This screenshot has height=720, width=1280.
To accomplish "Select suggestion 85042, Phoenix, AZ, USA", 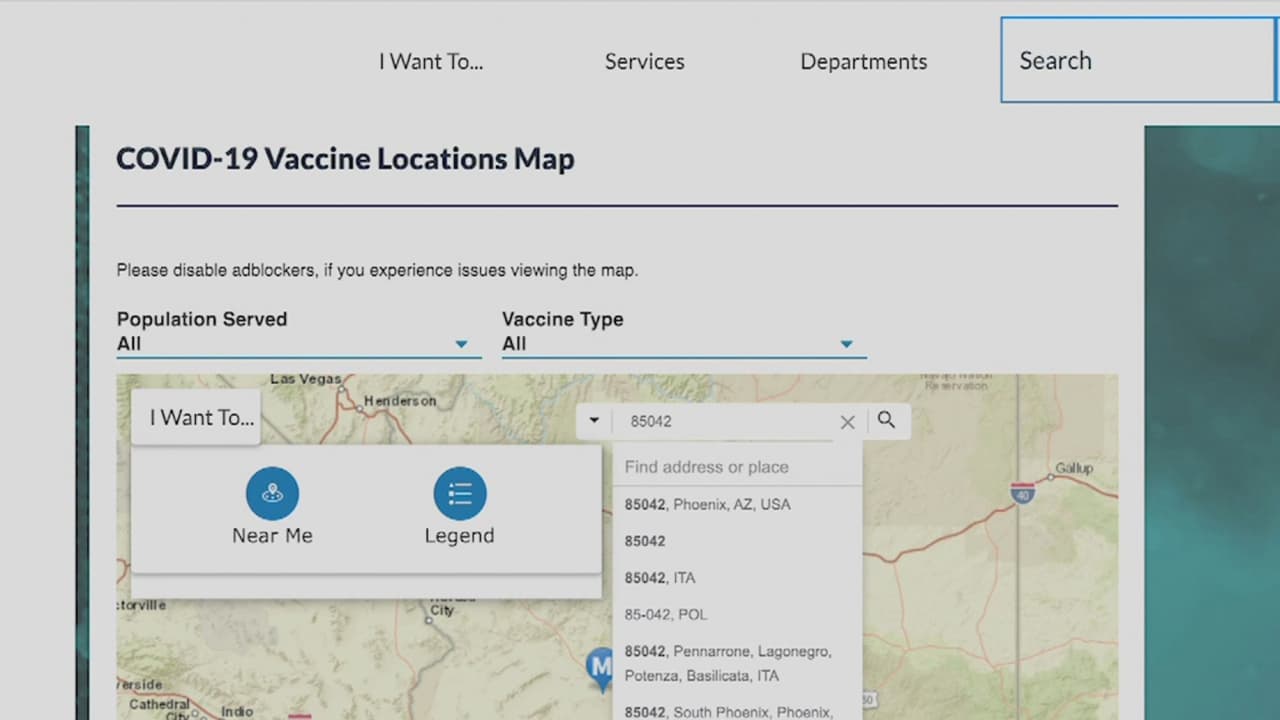I will pos(707,504).
